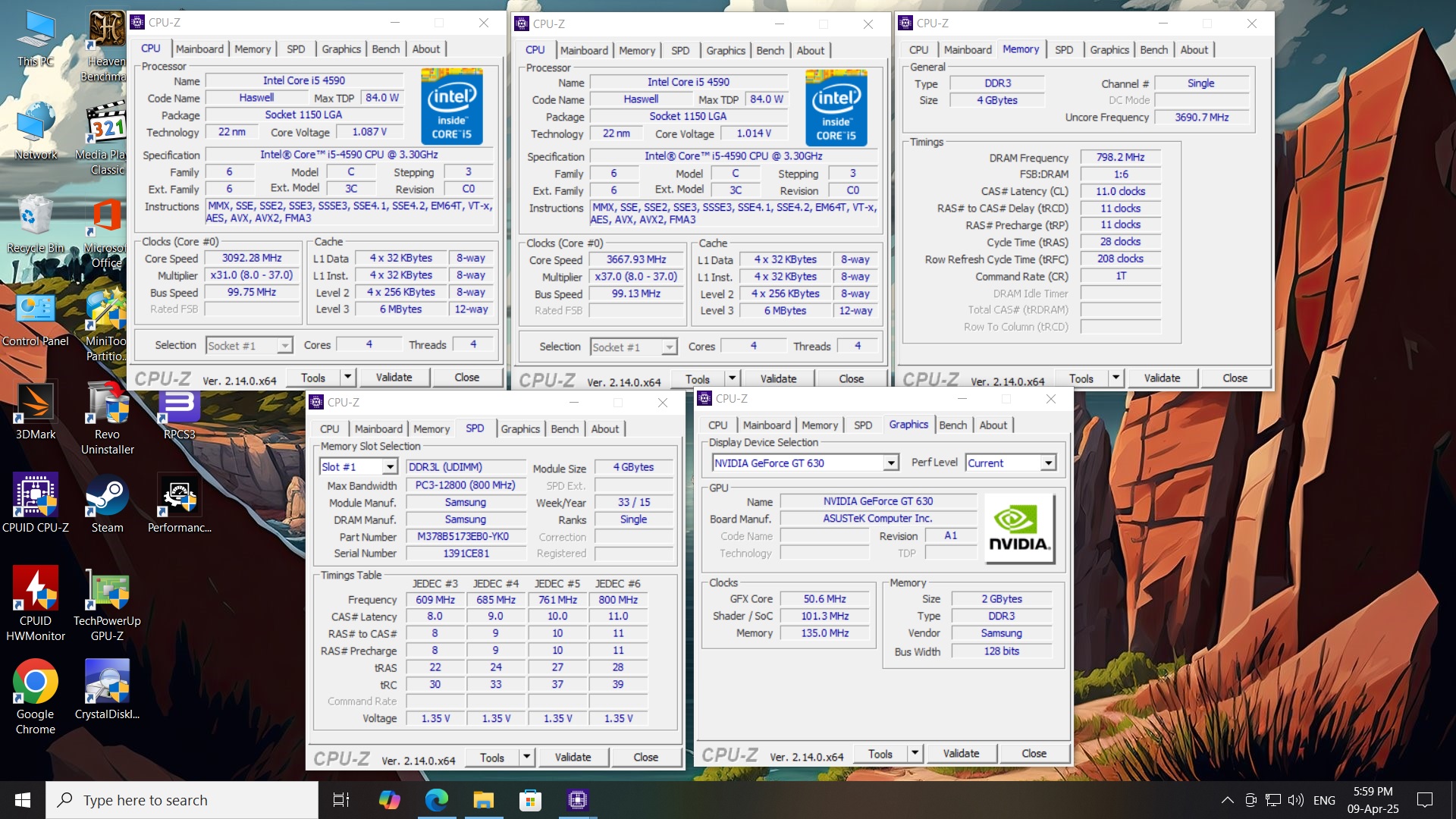Open CPUID CPU-Z desktop shortcut

[36, 504]
